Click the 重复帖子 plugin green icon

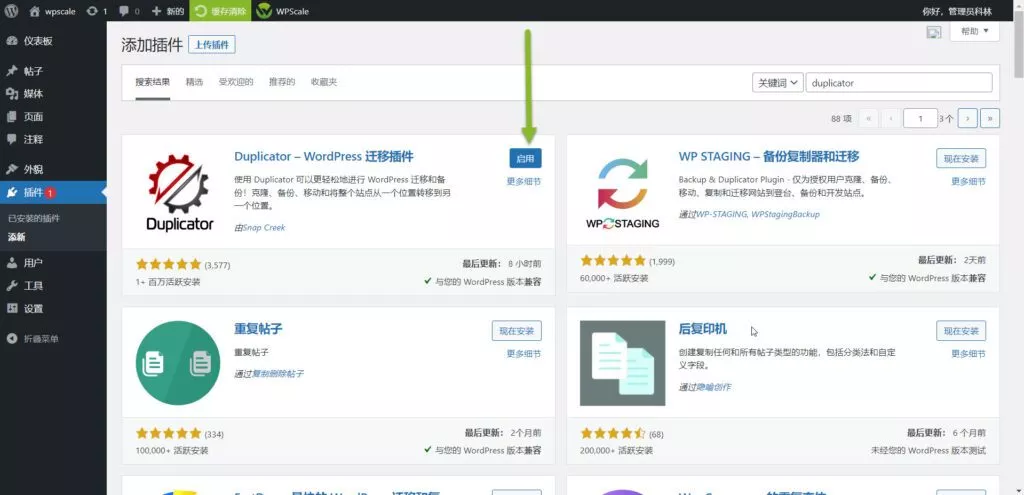pyautogui.click(x=178, y=363)
